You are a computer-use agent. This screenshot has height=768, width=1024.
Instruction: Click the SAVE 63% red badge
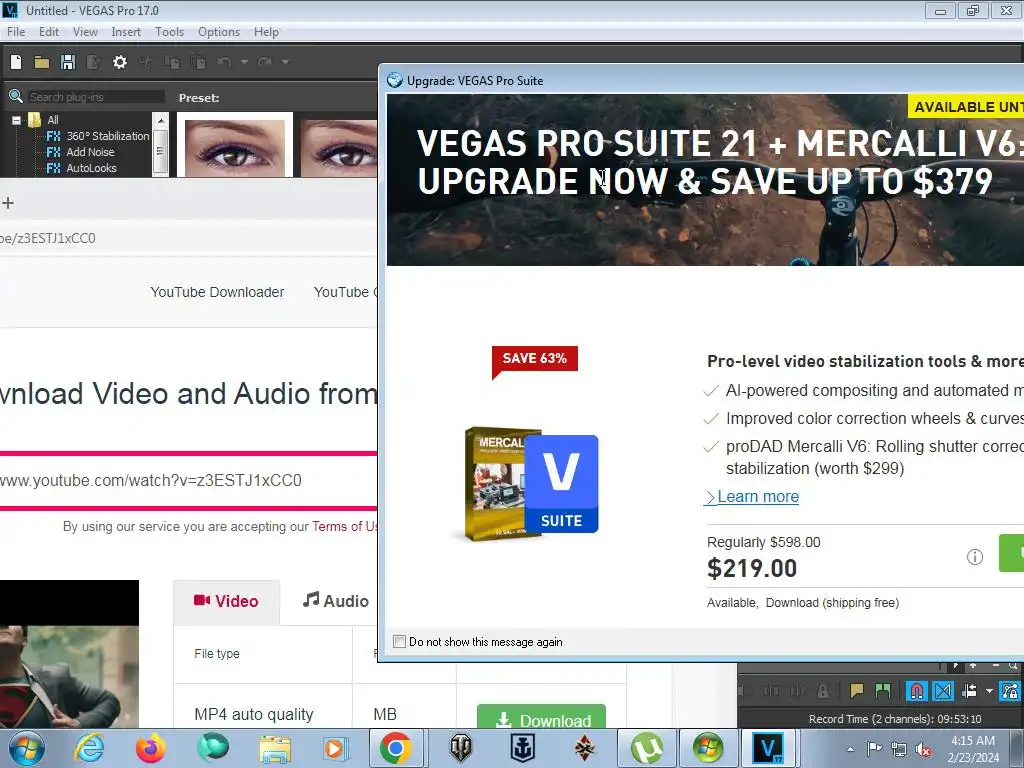535,359
